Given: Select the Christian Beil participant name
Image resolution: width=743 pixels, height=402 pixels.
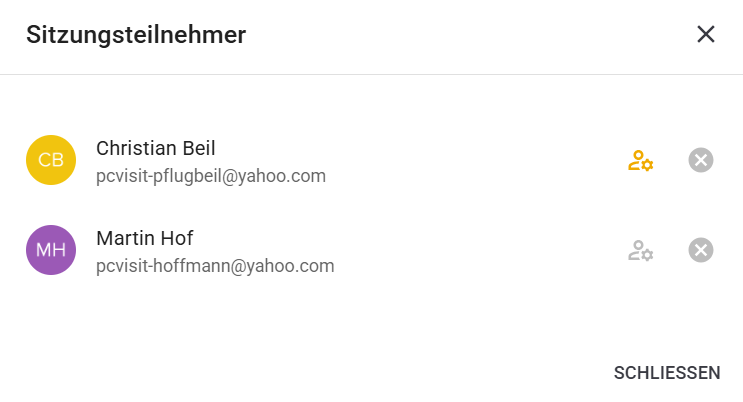Looking at the screenshot, I should pos(155,148).
